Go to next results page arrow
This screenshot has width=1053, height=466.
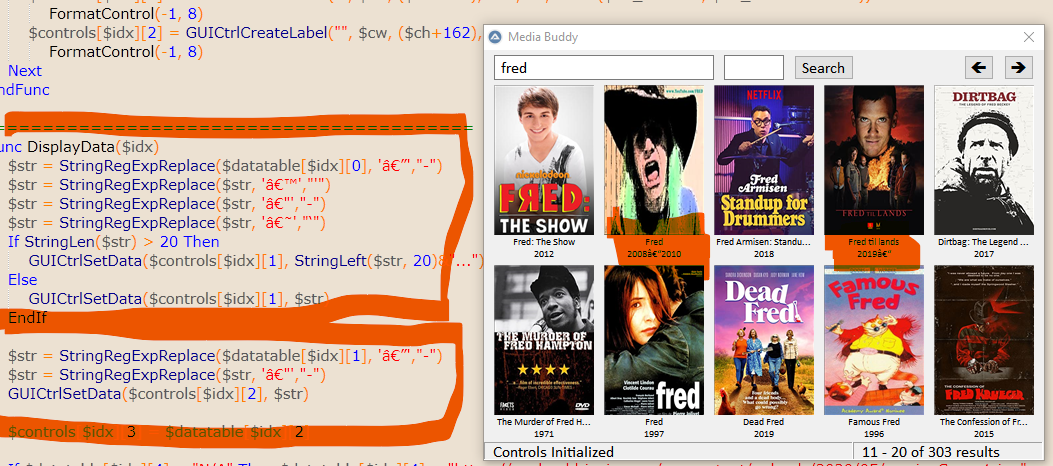coord(1019,67)
